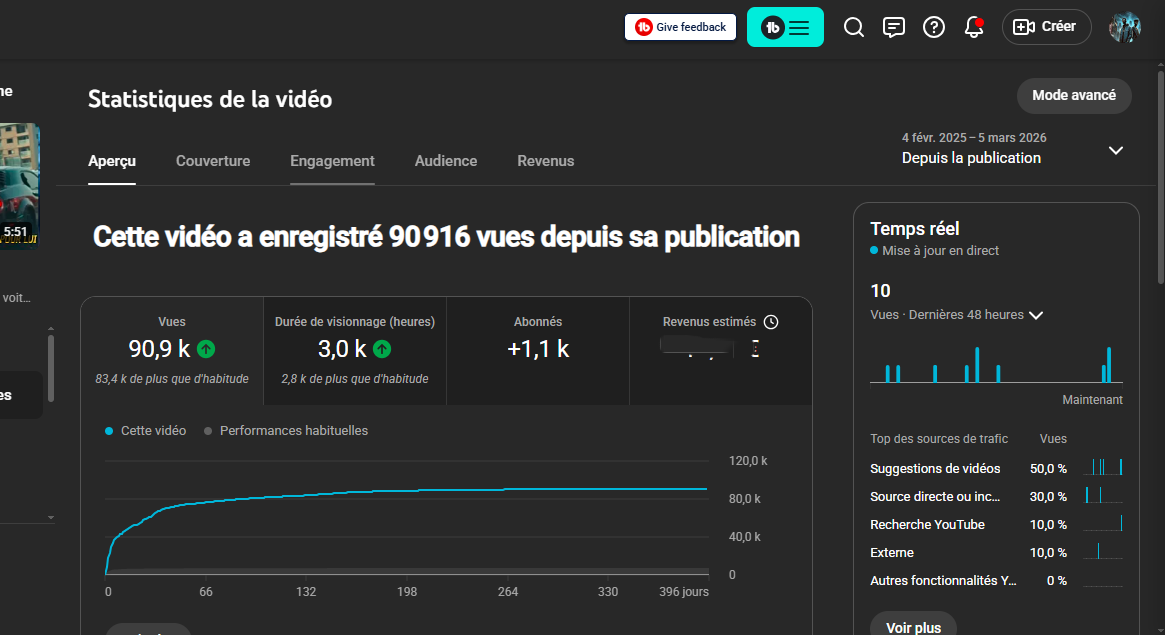This screenshot has width=1165, height=635.
Task: Expand Vues Dernières 48 heures dropdown
Action: coord(1036,315)
